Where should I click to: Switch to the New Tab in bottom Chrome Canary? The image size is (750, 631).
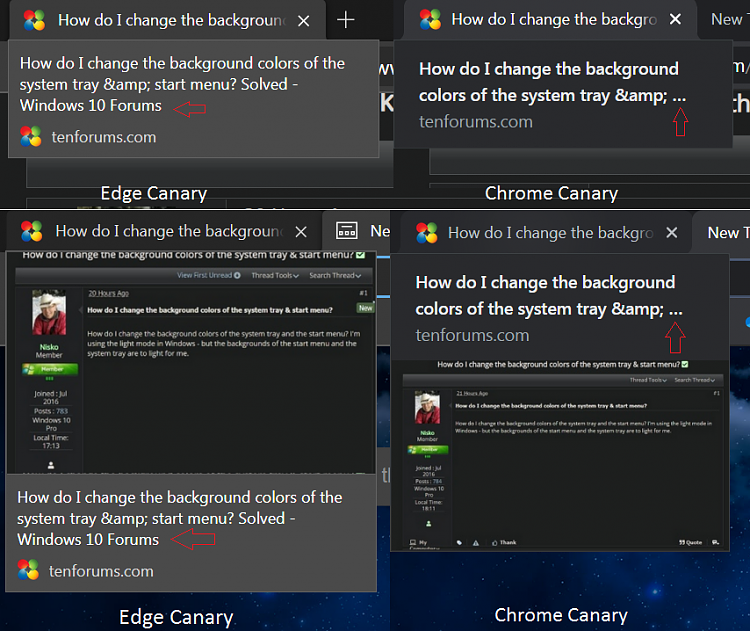(x=723, y=233)
